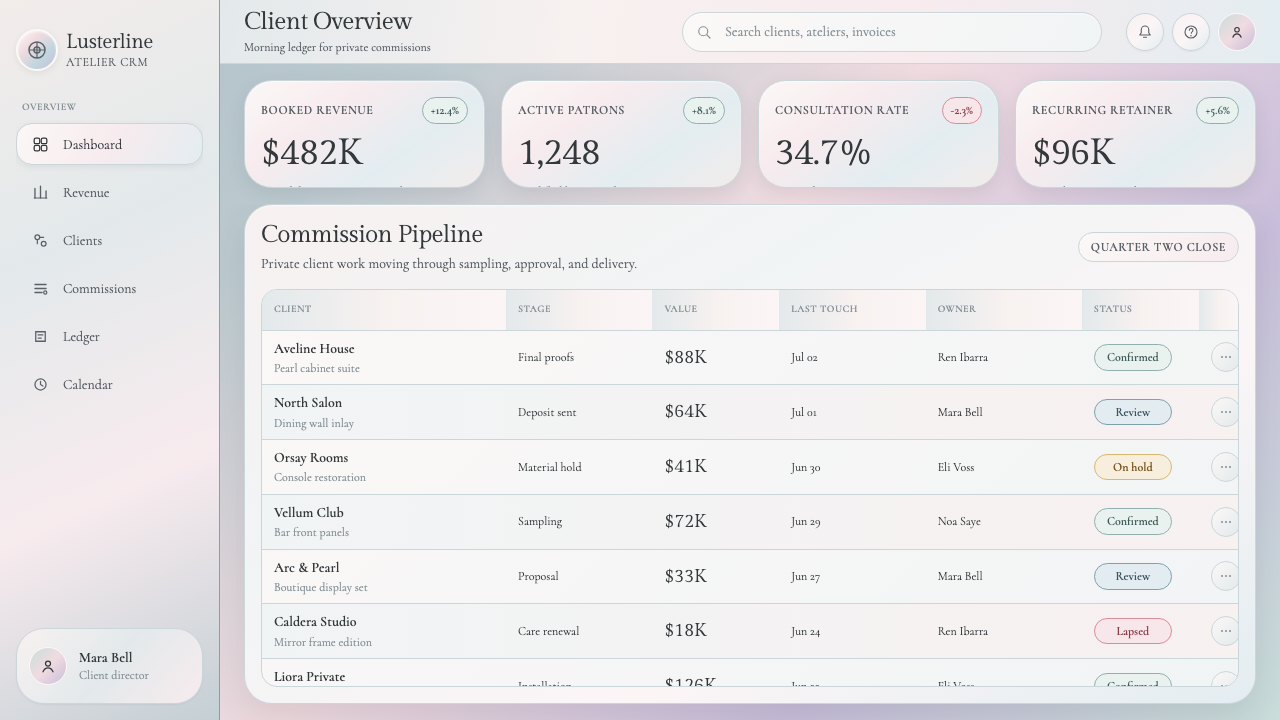The width and height of the screenshot is (1280, 720).
Task: Open row actions for Orsay Rooms
Action: click(1225, 467)
